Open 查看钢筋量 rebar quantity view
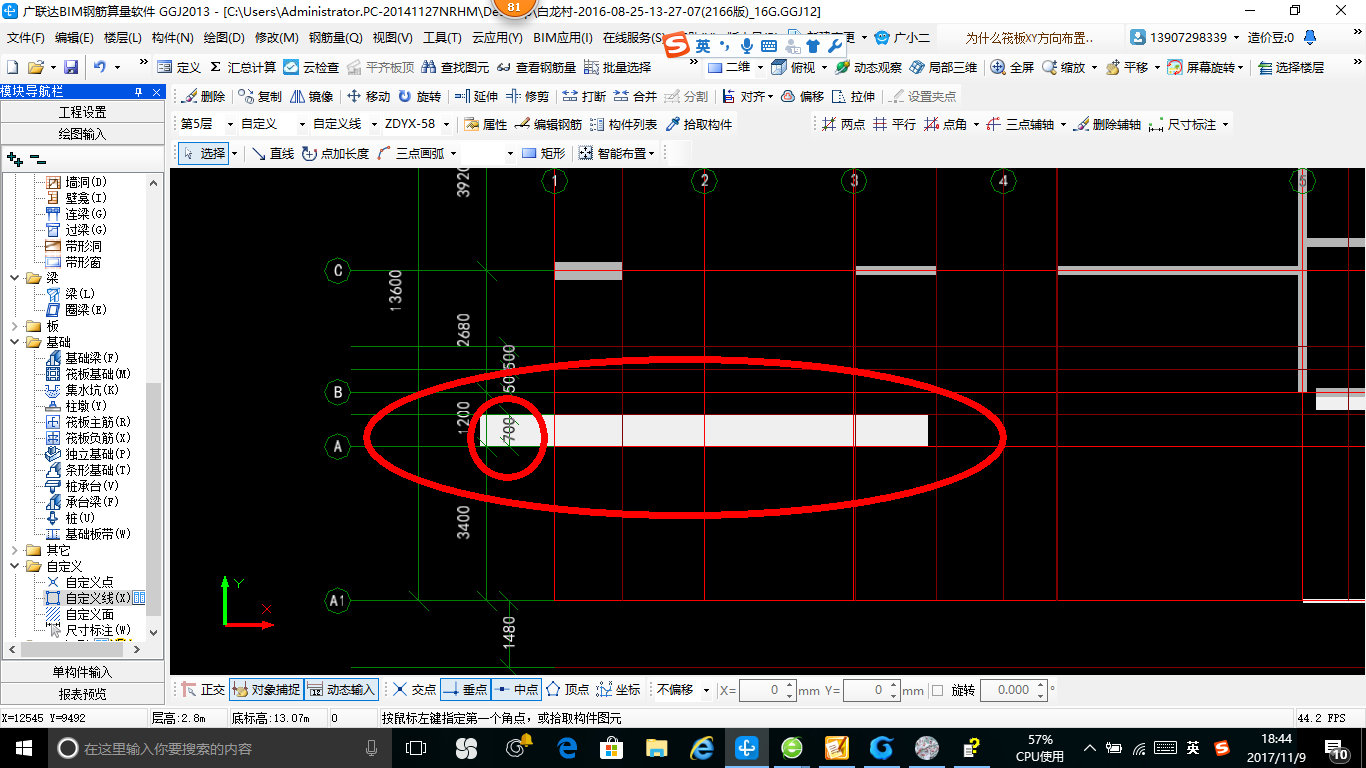The image size is (1366, 768). tap(536, 67)
